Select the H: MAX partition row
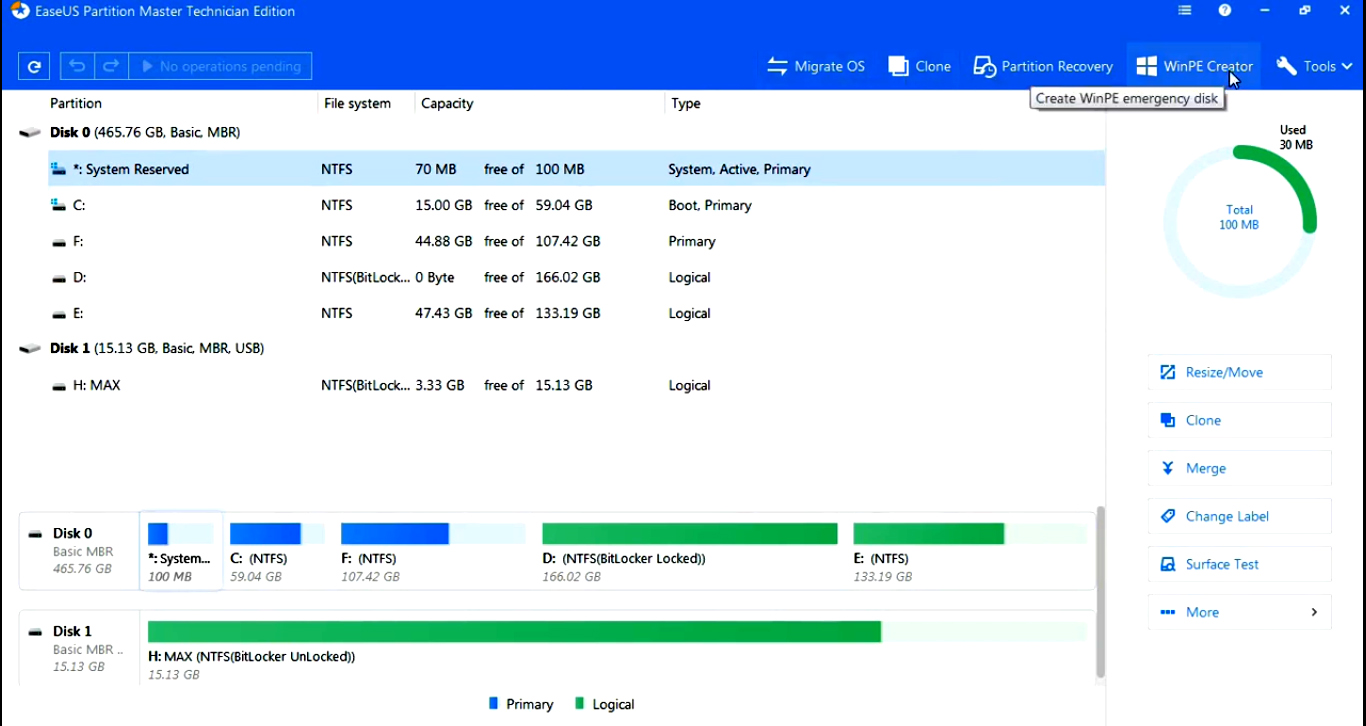The image size is (1366, 726). [x=576, y=385]
